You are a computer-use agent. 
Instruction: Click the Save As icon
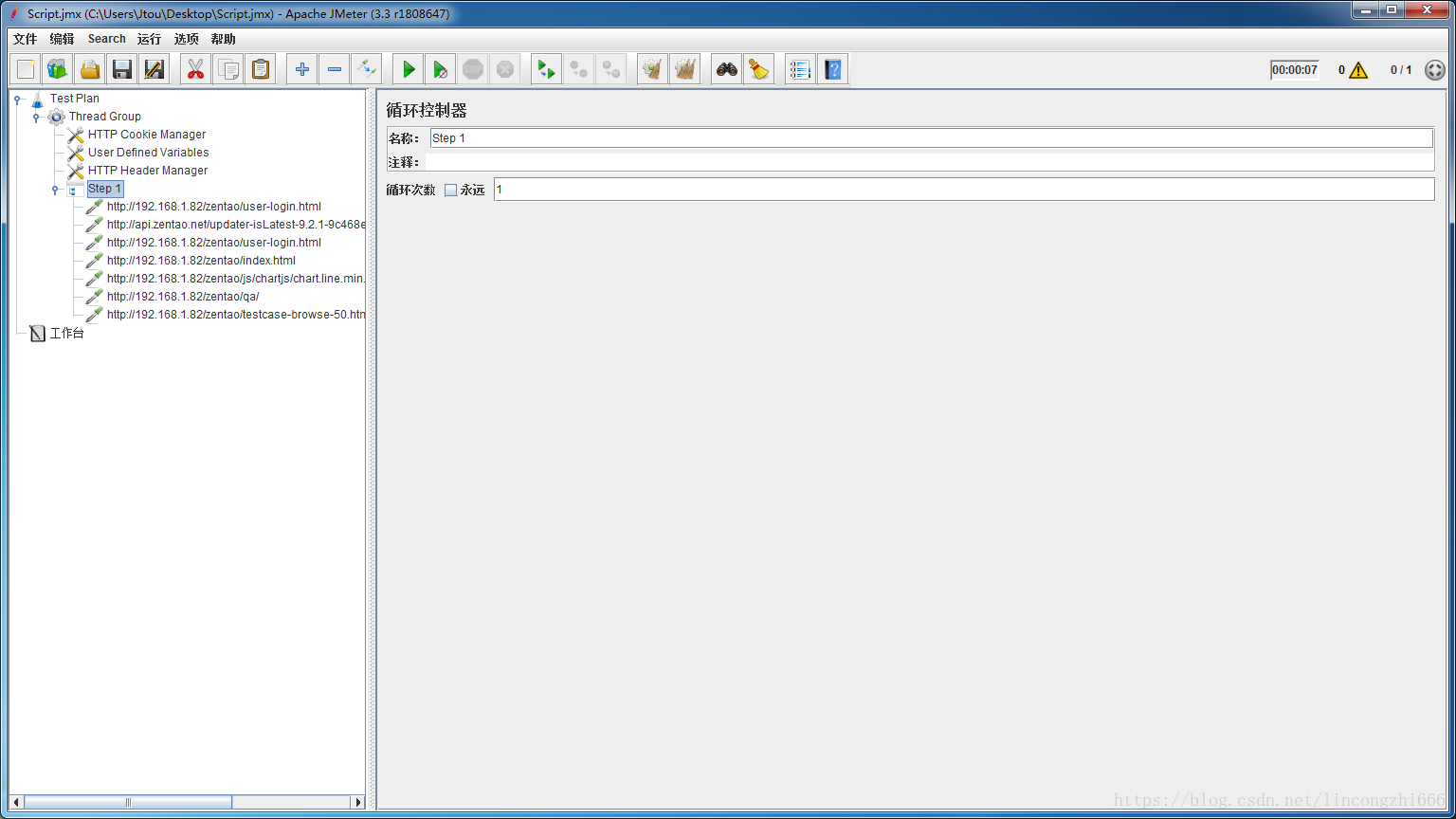(155, 69)
